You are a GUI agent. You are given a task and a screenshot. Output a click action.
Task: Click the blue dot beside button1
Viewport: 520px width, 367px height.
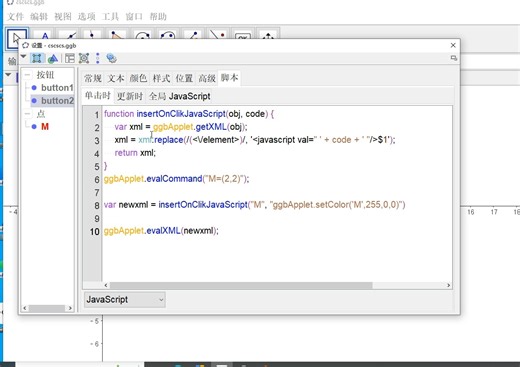point(34,88)
